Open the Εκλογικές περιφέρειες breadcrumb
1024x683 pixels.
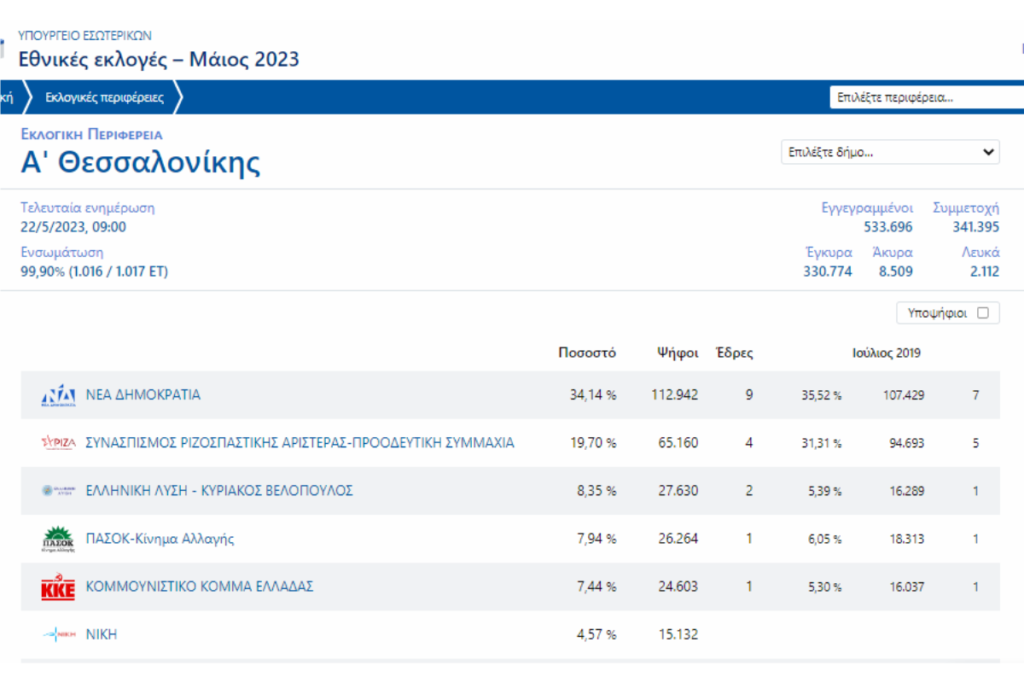(101, 98)
